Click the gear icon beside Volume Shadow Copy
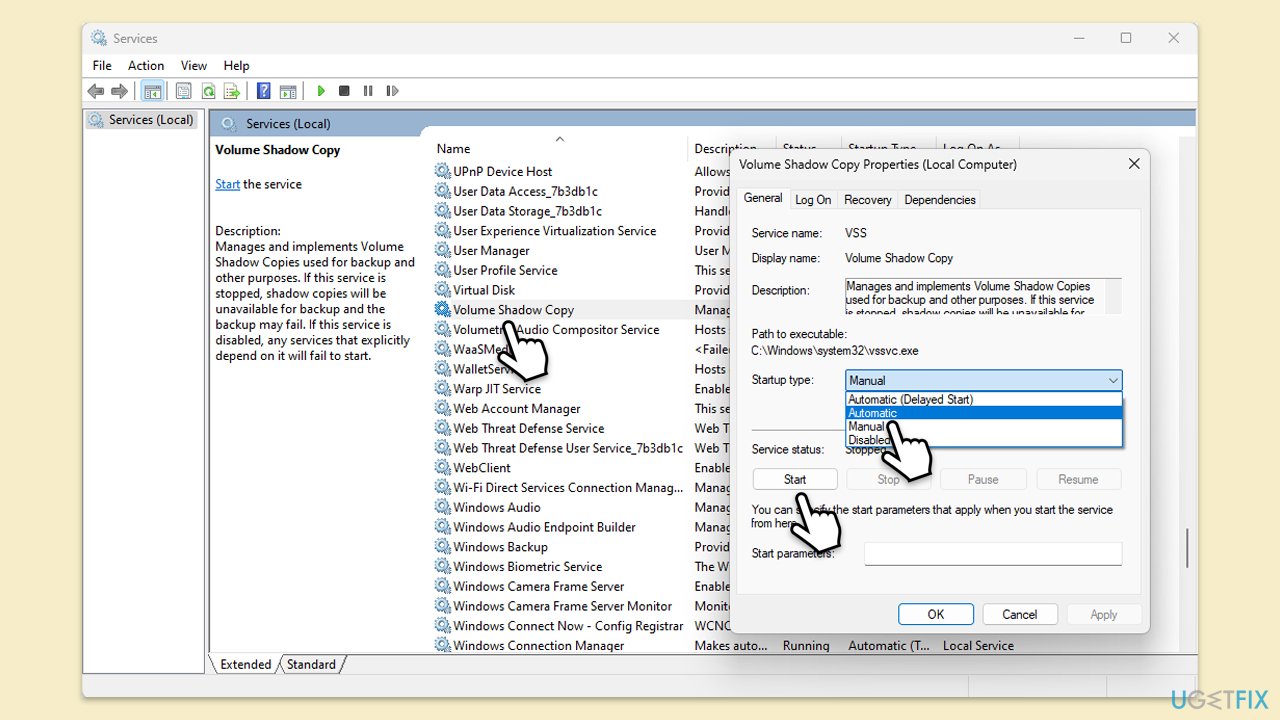The image size is (1280, 720). pyautogui.click(x=443, y=310)
